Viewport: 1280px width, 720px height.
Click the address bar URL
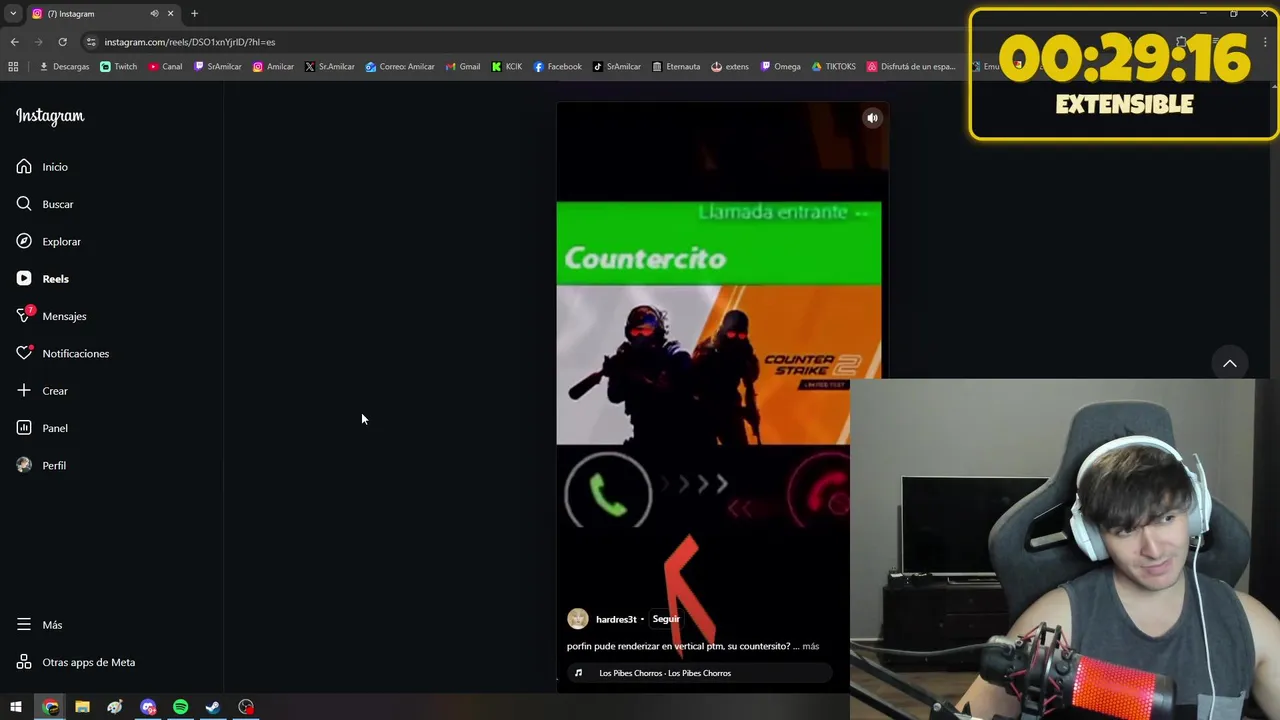click(190, 42)
